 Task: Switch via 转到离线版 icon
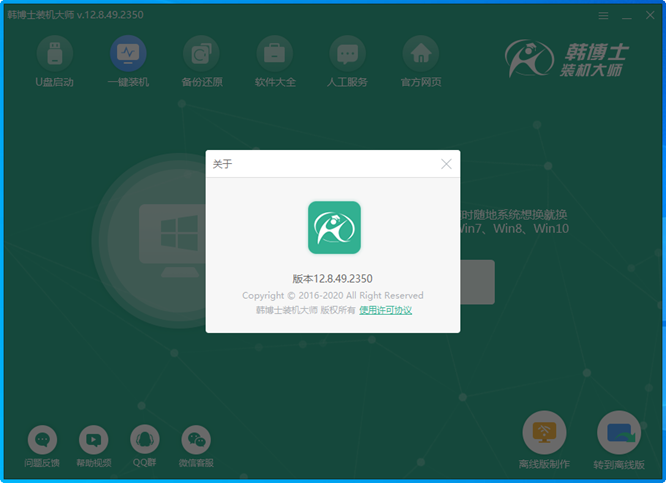coord(619,433)
